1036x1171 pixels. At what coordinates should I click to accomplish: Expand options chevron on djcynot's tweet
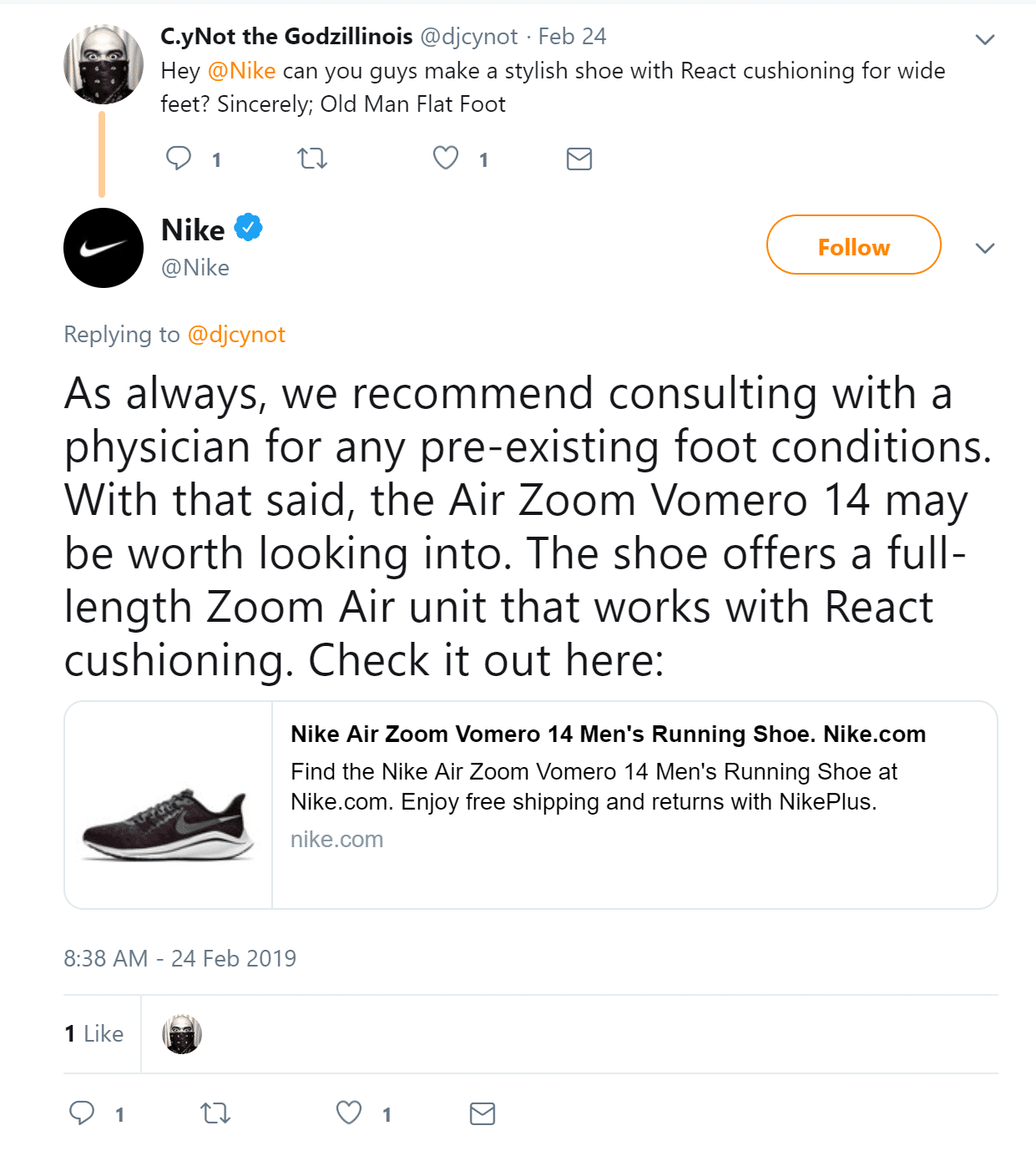pos(985,39)
